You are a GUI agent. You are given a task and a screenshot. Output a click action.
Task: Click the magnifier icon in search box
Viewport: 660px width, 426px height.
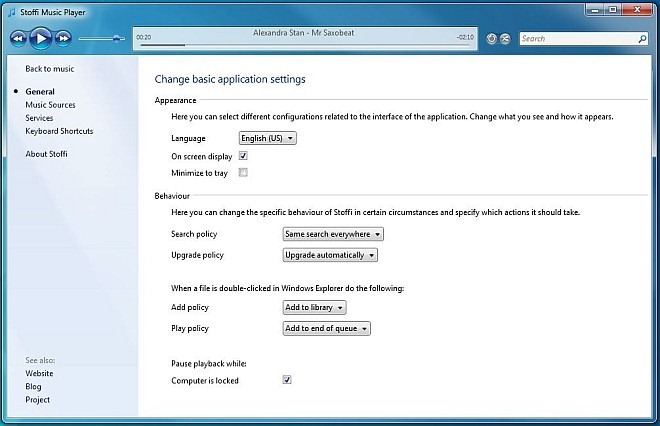642,39
